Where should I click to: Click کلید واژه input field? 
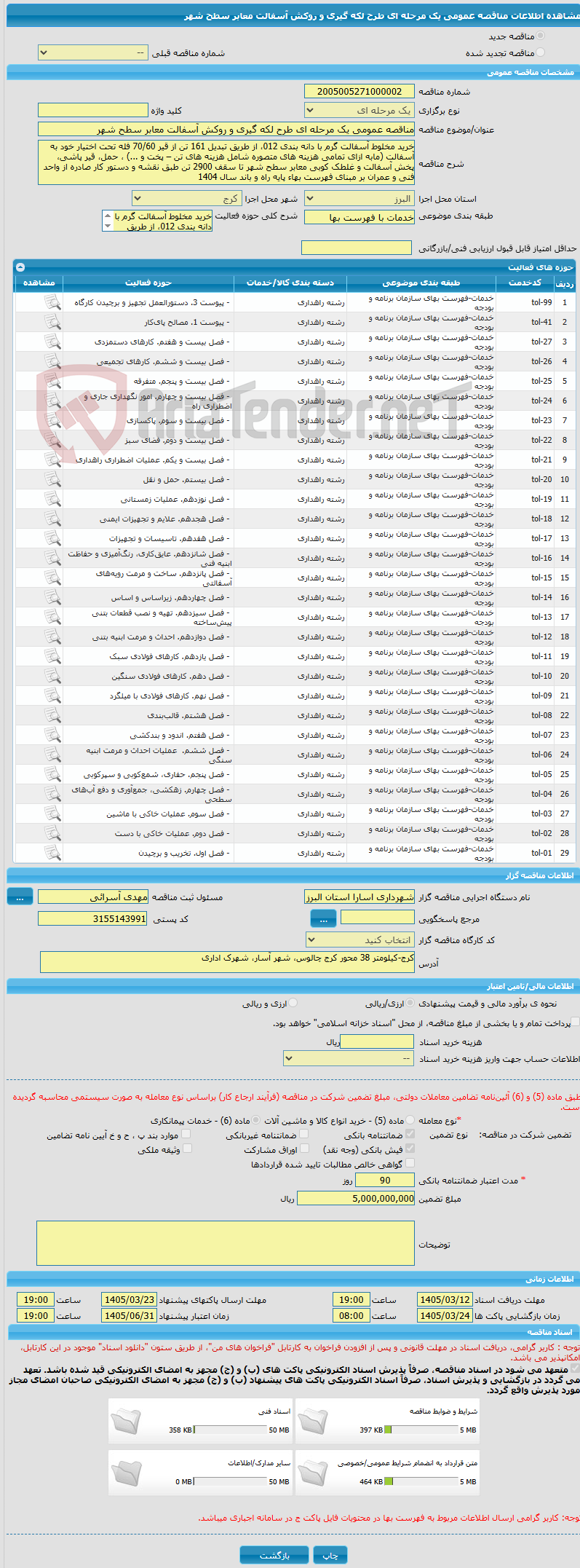pos(92,110)
